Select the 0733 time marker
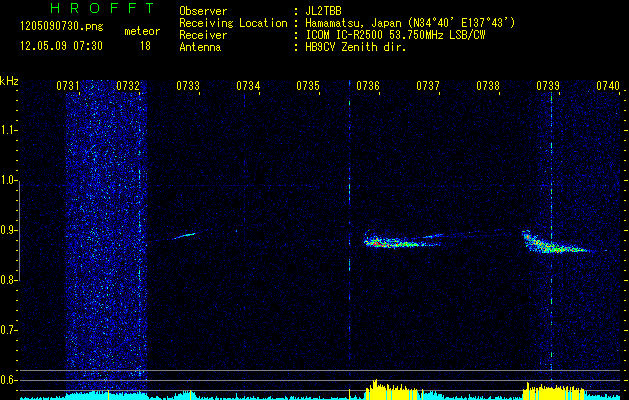 188,86
